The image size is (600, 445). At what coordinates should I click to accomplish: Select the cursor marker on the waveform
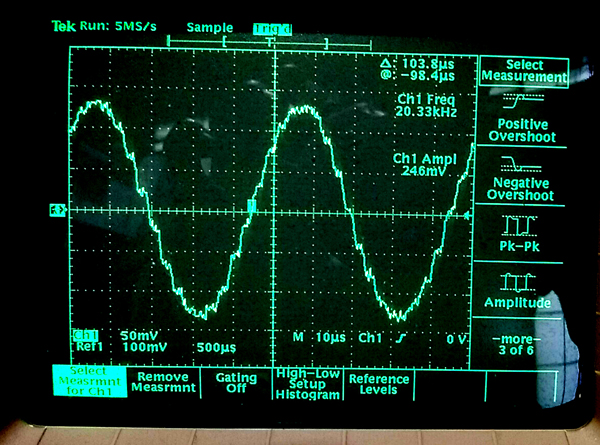(x=251, y=206)
